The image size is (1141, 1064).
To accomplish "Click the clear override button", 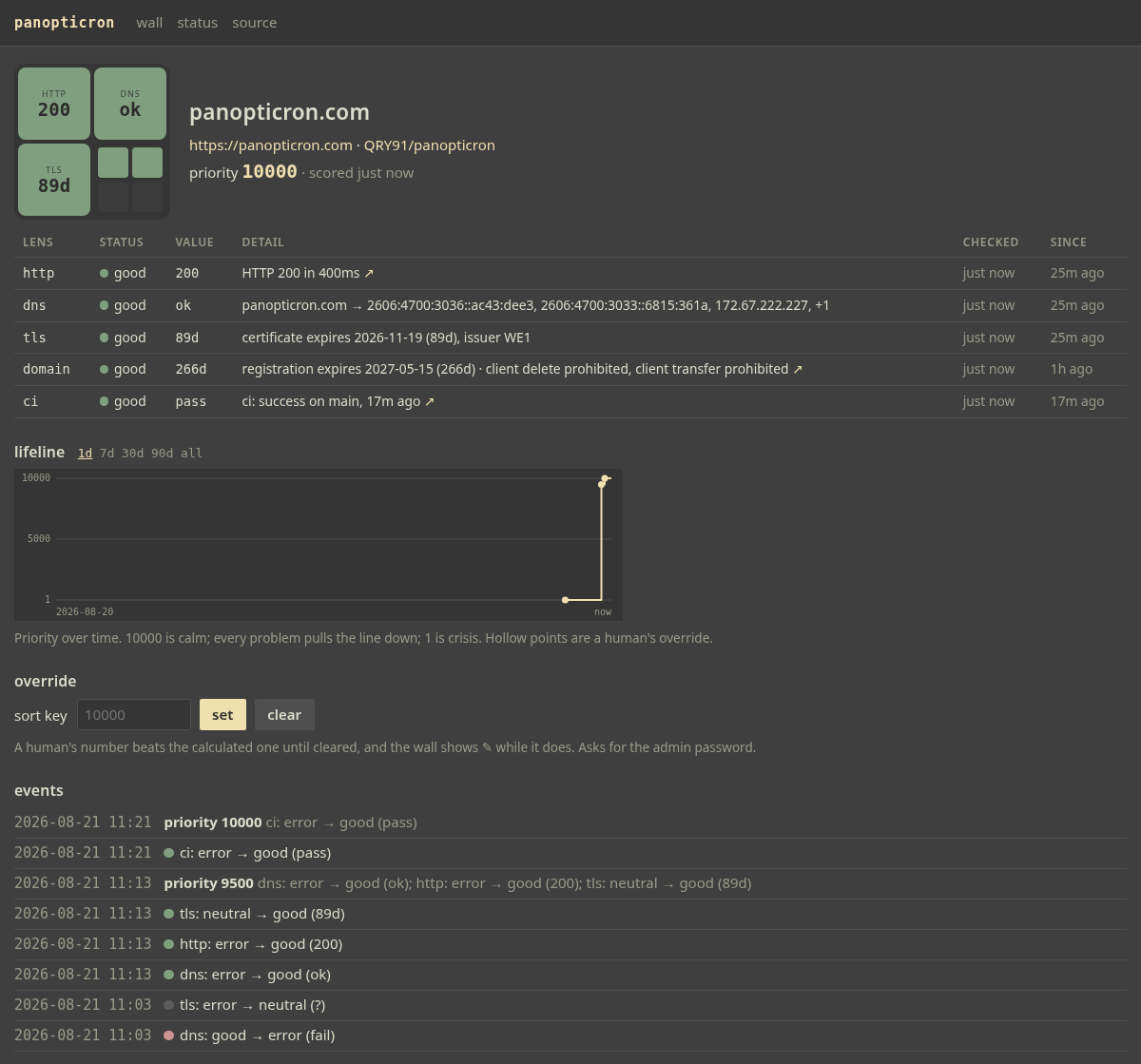I will (284, 715).
